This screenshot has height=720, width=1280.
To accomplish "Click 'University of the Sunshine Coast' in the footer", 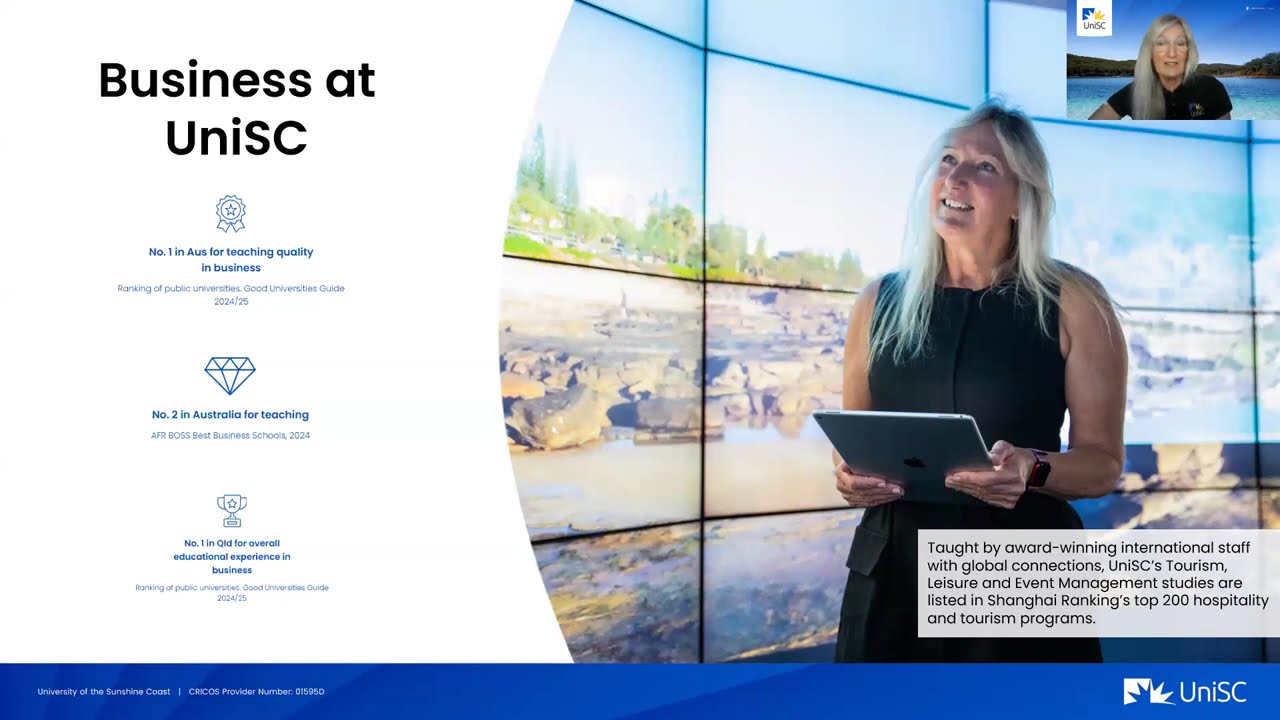I will pyautogui.click(x=104, y=692).
